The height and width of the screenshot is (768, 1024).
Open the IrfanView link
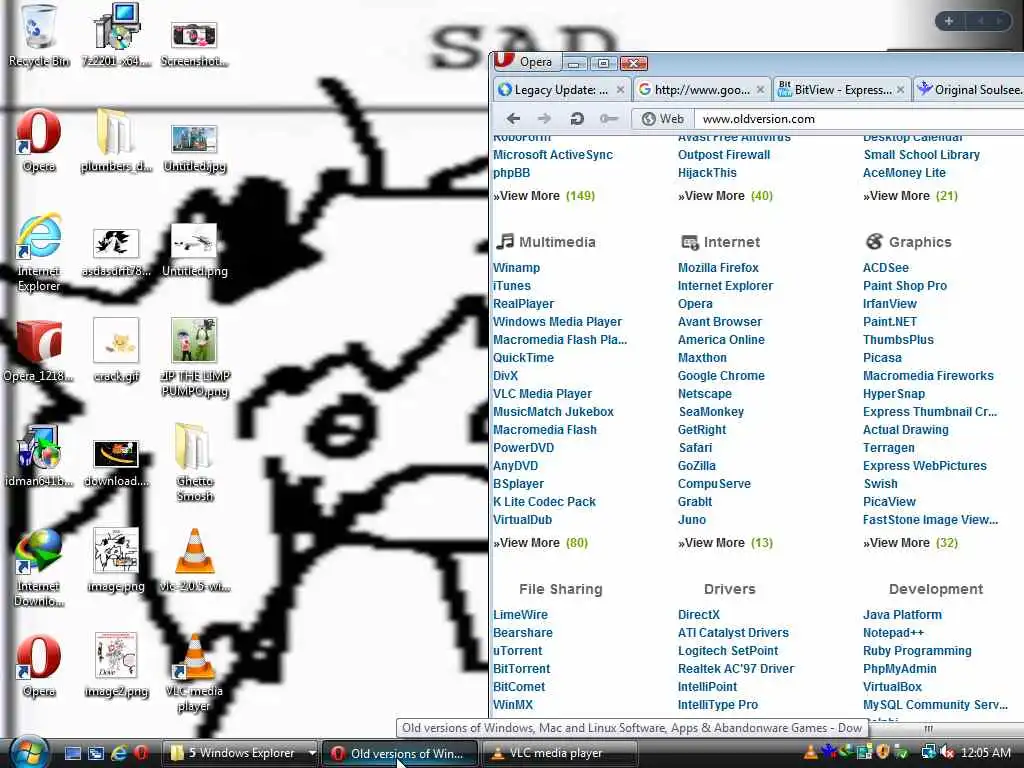[890, 304]
